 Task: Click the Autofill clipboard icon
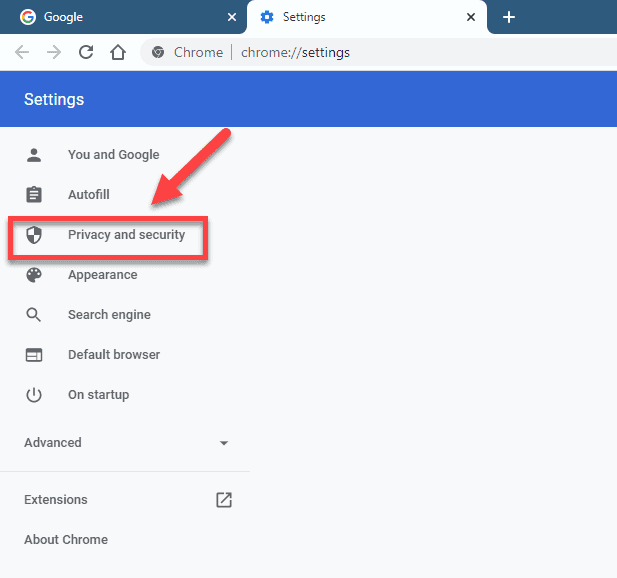click(x=34, y=195)
